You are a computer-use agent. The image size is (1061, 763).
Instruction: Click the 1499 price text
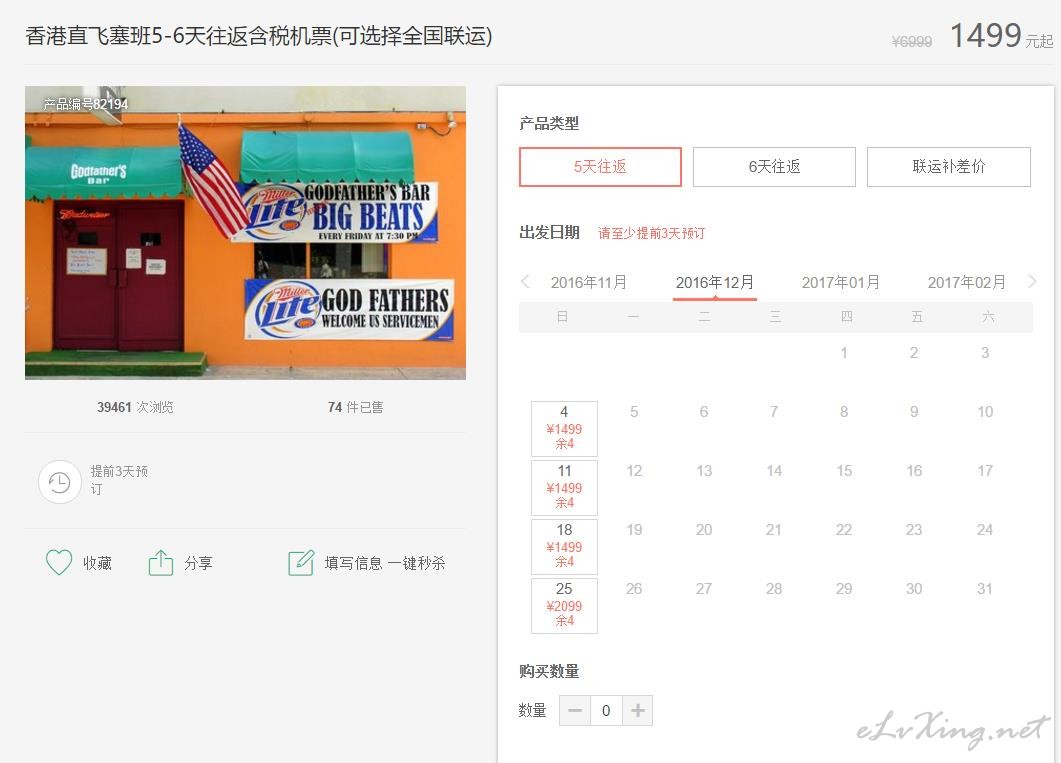click(x=985, y=35)
